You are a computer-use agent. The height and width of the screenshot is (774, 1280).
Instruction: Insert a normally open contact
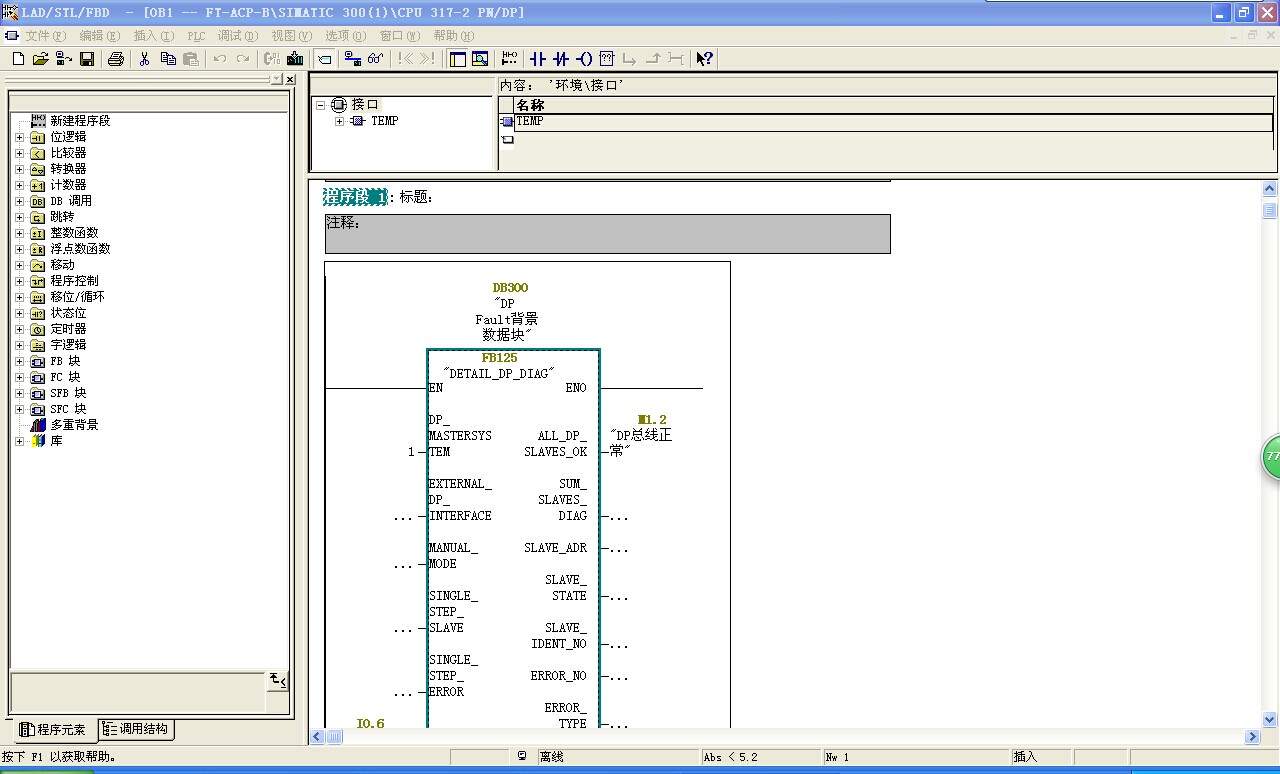(x=537, y=59)
